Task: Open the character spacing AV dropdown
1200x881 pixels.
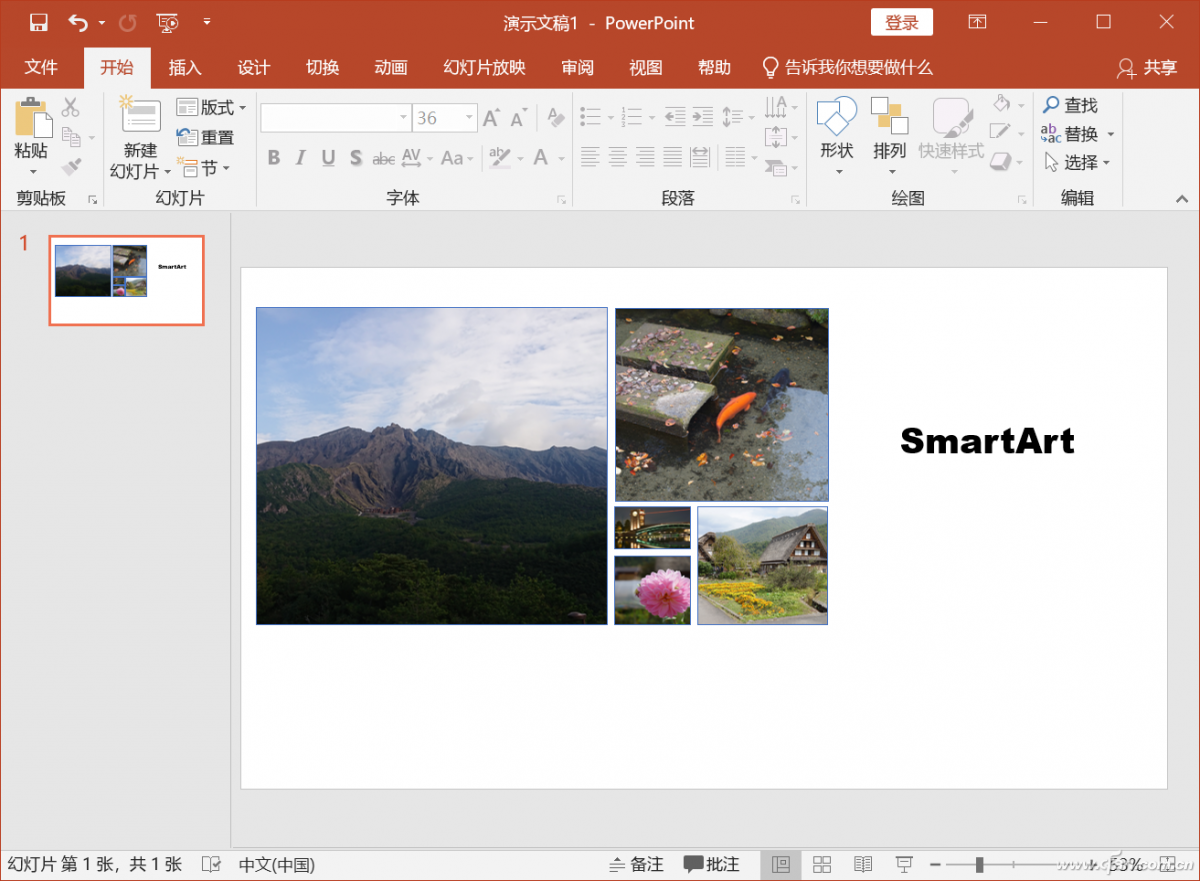Action: click(417, 157)
